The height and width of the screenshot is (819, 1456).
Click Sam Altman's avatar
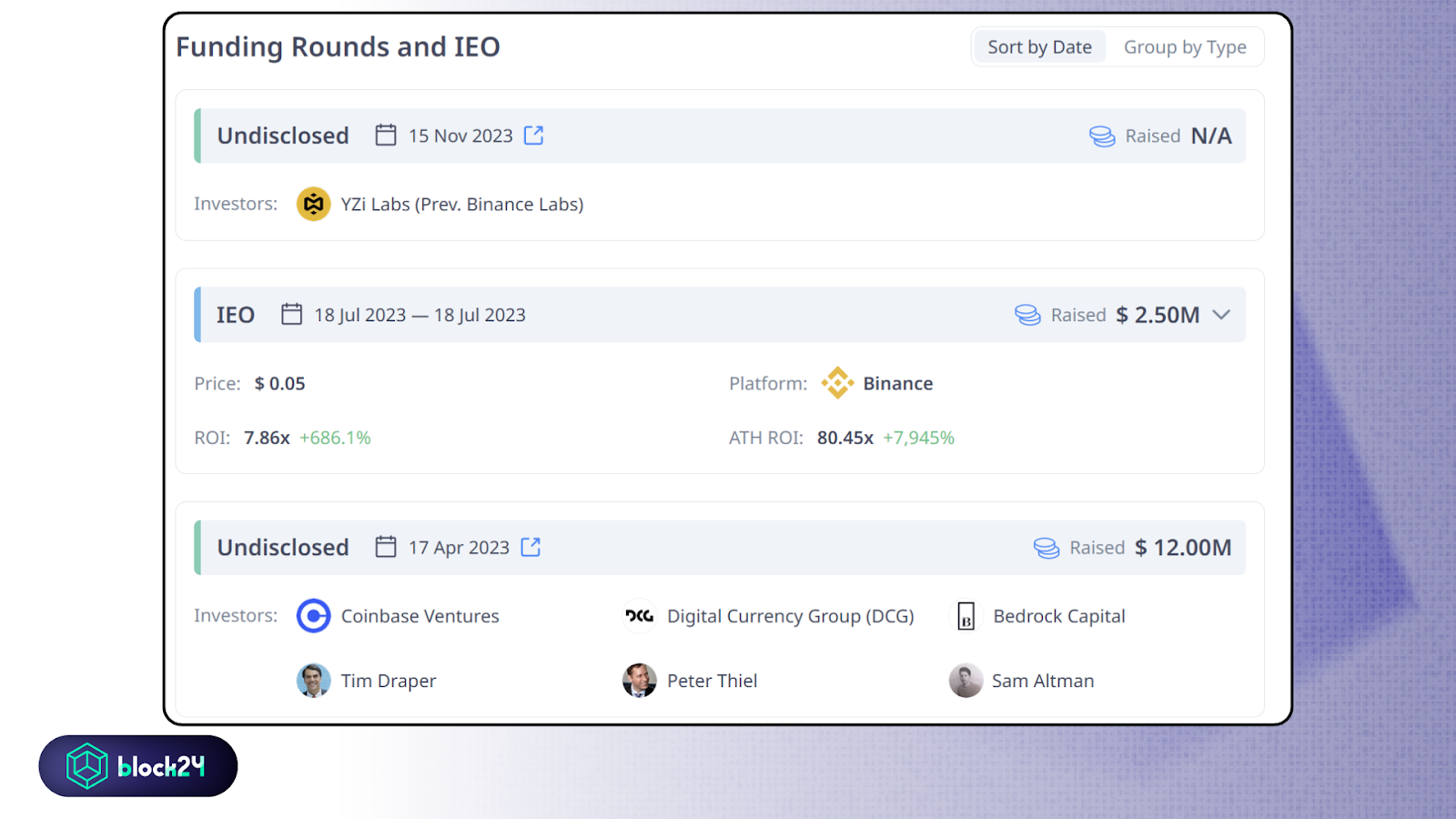[966, 681]
